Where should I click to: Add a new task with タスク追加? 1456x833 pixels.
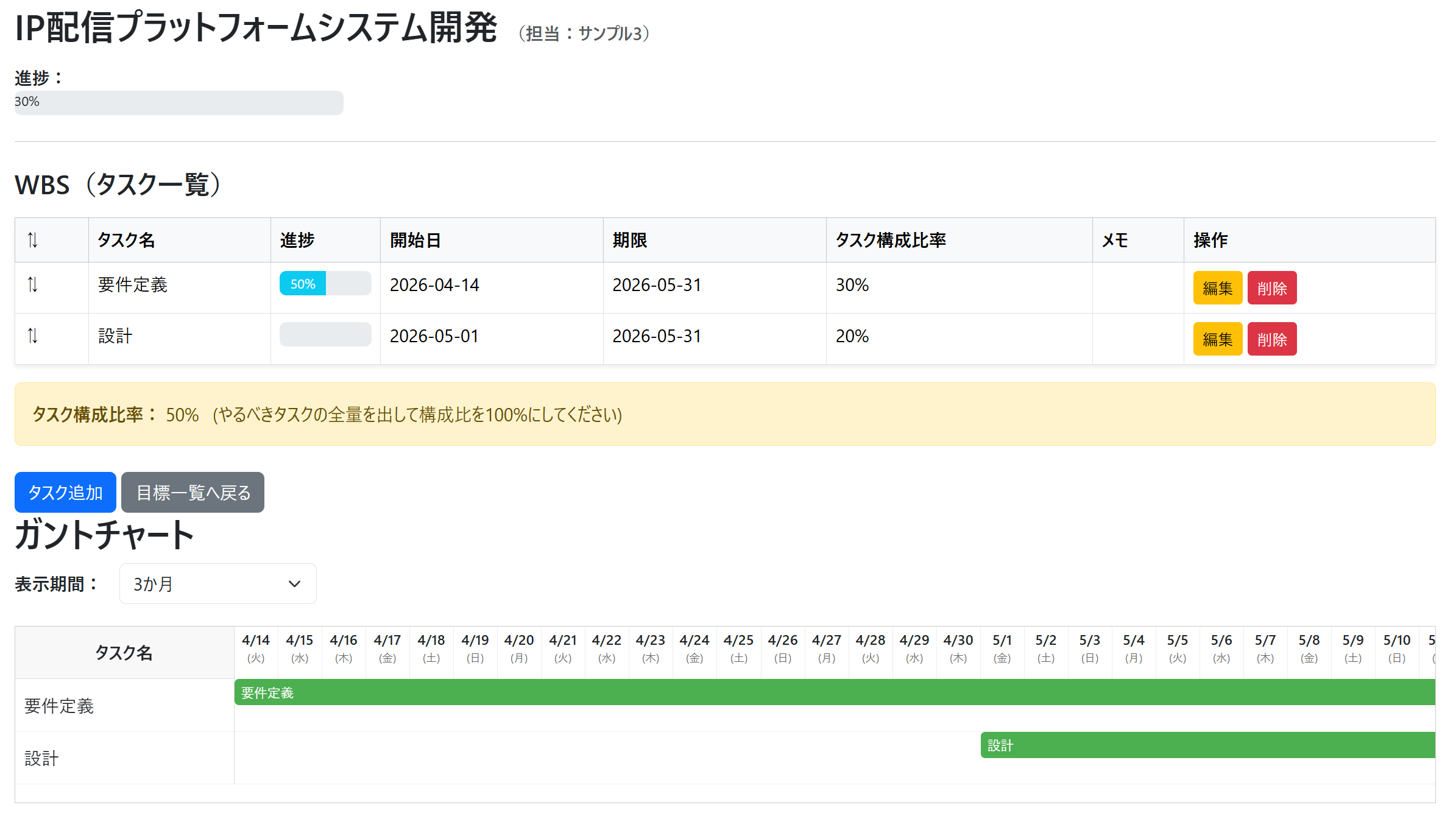[65, 492]
